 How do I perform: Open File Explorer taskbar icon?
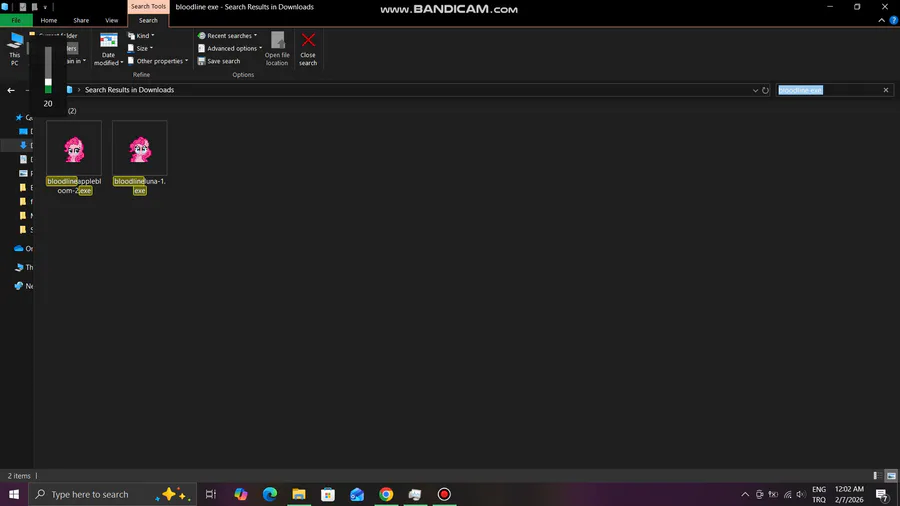click(x=299, y=494)
